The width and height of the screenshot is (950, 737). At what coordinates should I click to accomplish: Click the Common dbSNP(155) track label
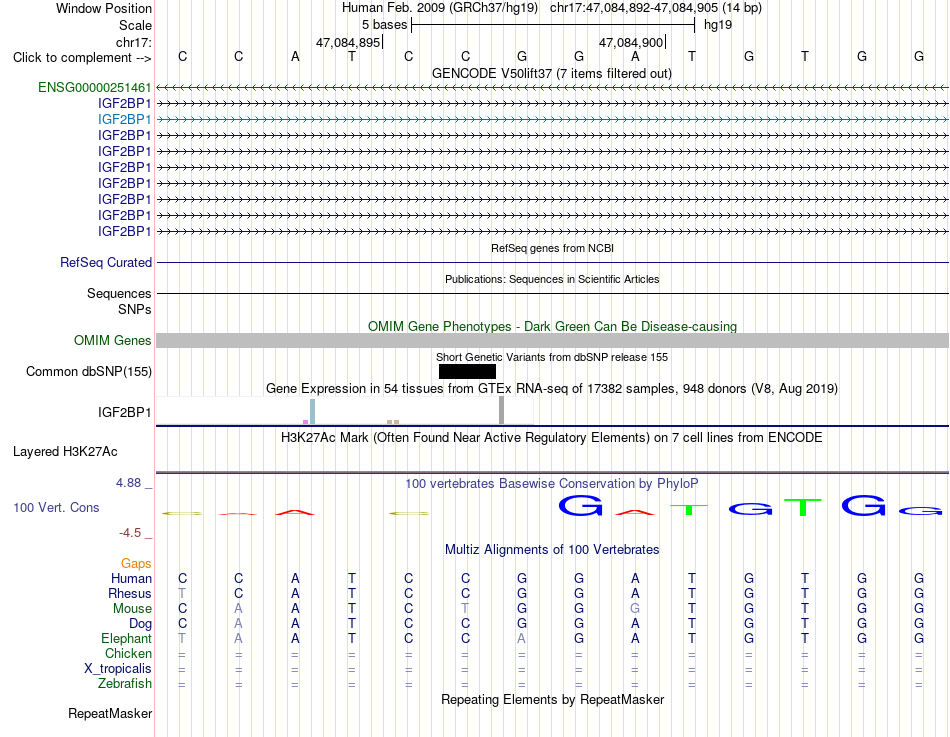click(89, 372)
